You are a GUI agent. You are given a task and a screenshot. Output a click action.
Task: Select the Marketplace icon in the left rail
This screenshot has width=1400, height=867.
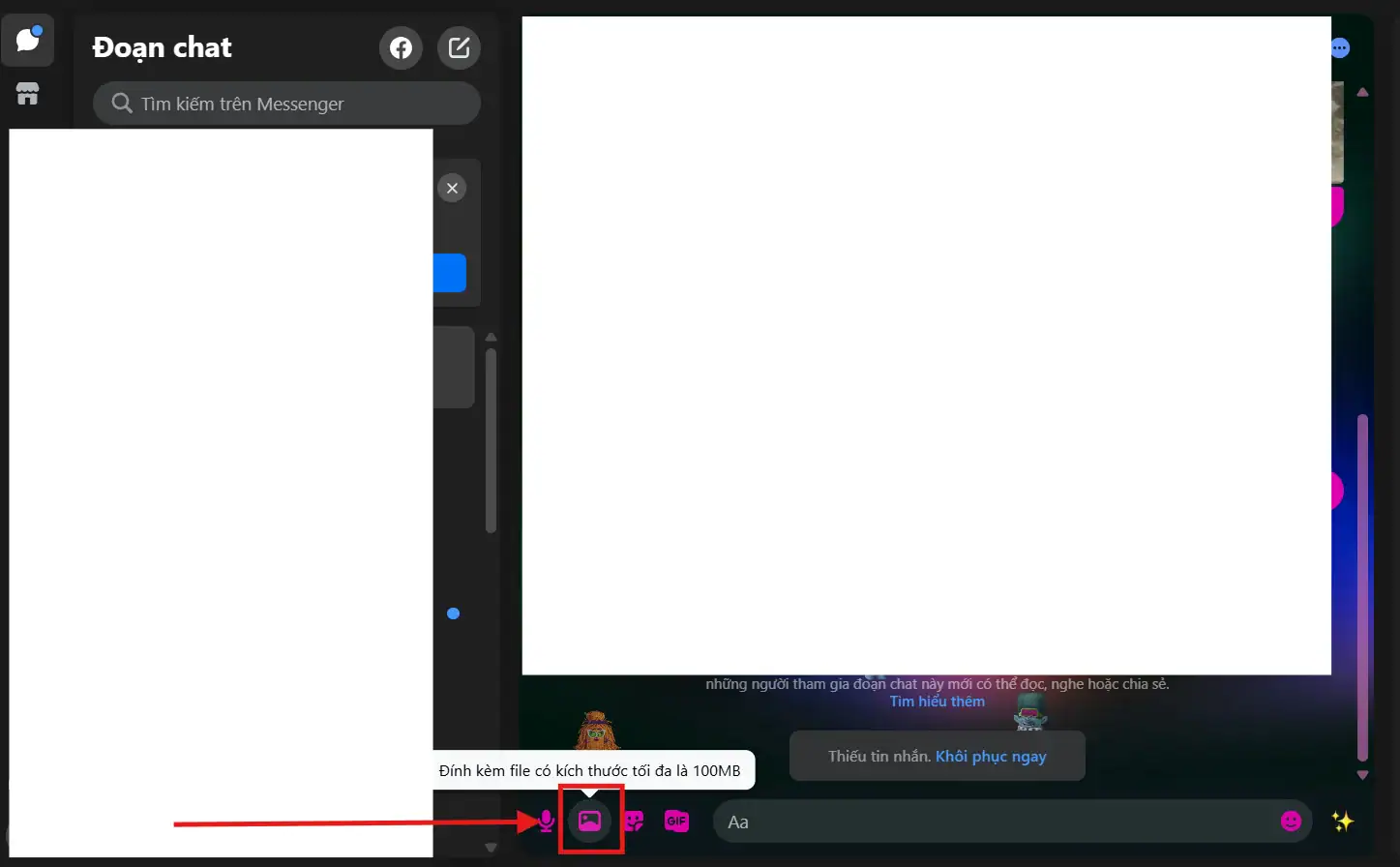[27, 94]
